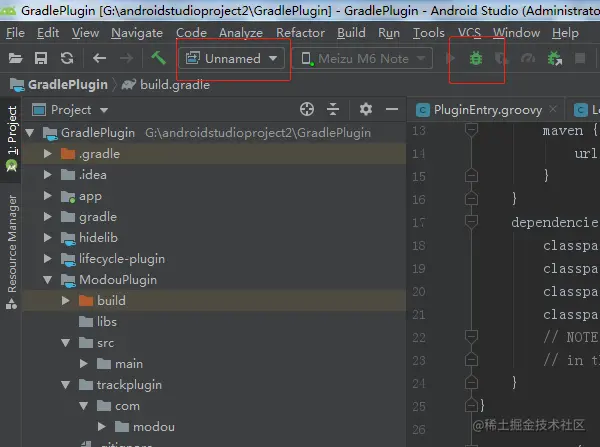
Task: Open Project panel settings gear
Action: [x=365, y=109]
